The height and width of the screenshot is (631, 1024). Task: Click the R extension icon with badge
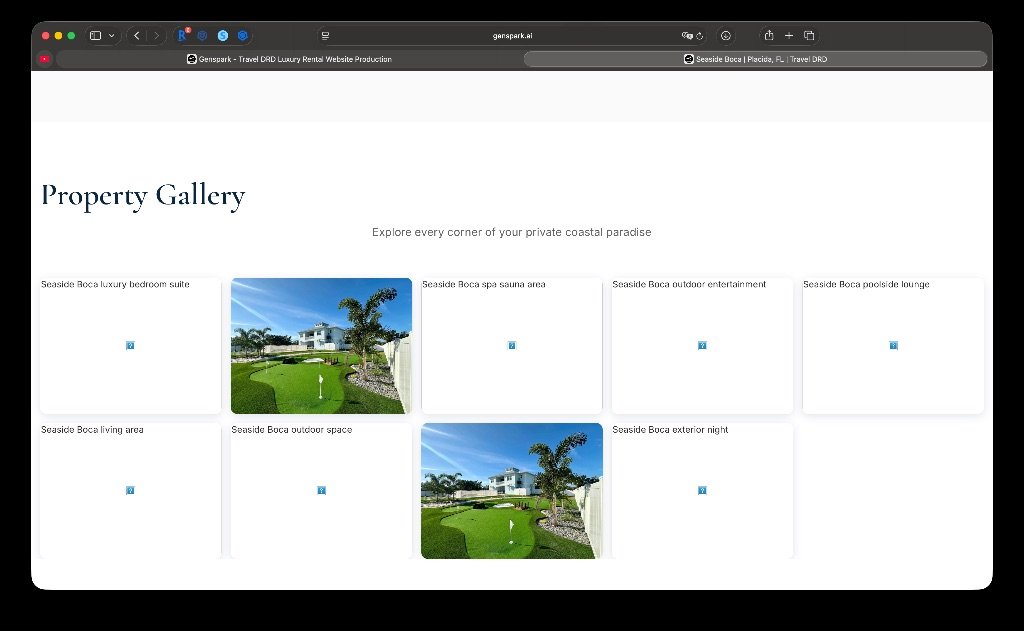click(x=183, y=35)
